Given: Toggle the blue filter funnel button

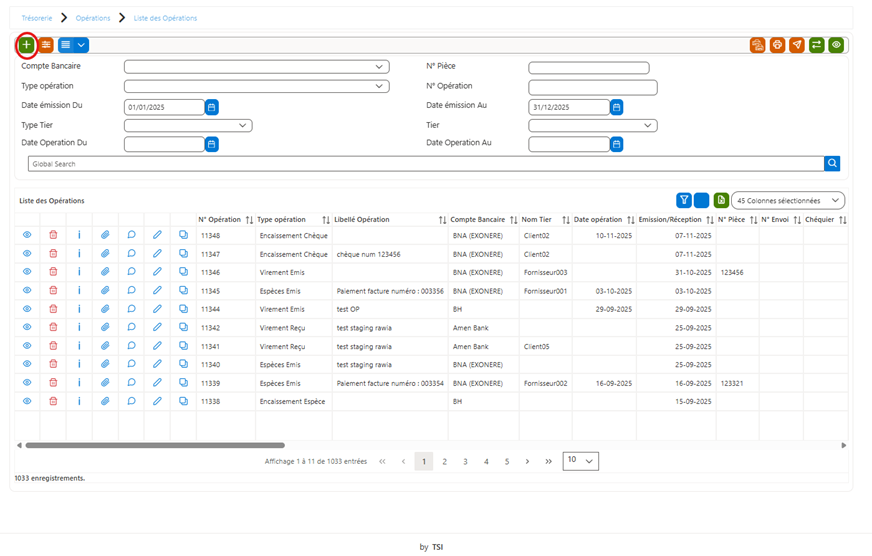Looking at the screenshot, I should (x=684, y=200).
